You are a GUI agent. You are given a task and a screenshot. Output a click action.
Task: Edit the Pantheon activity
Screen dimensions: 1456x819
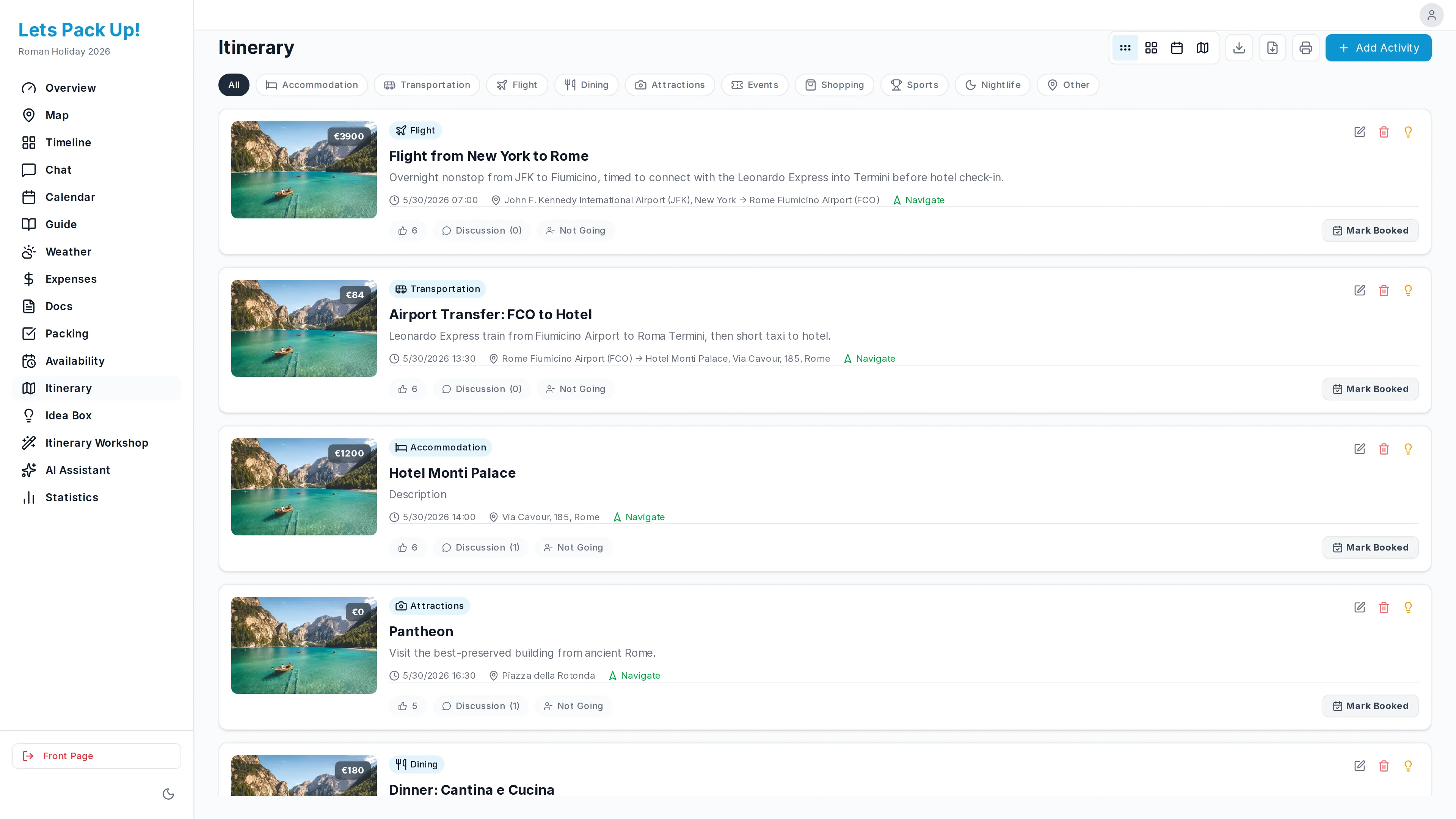coord(1359,607)
